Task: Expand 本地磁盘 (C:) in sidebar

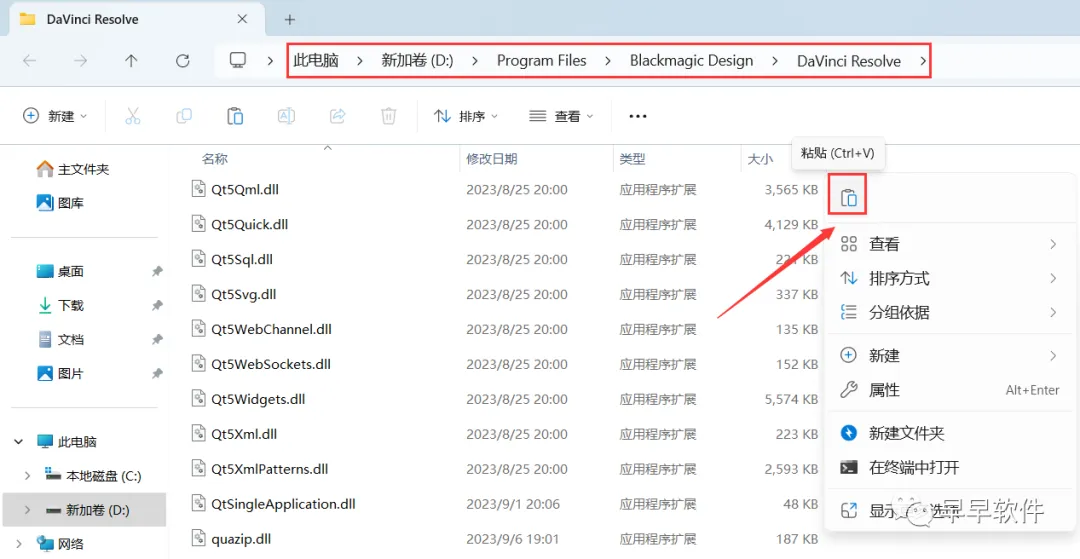Action: [x=27, y=476]
